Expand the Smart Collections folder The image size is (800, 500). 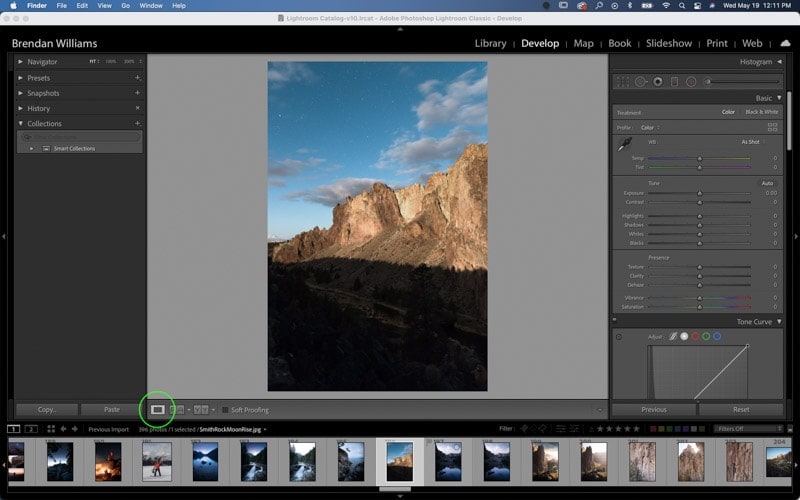point(32,148)
